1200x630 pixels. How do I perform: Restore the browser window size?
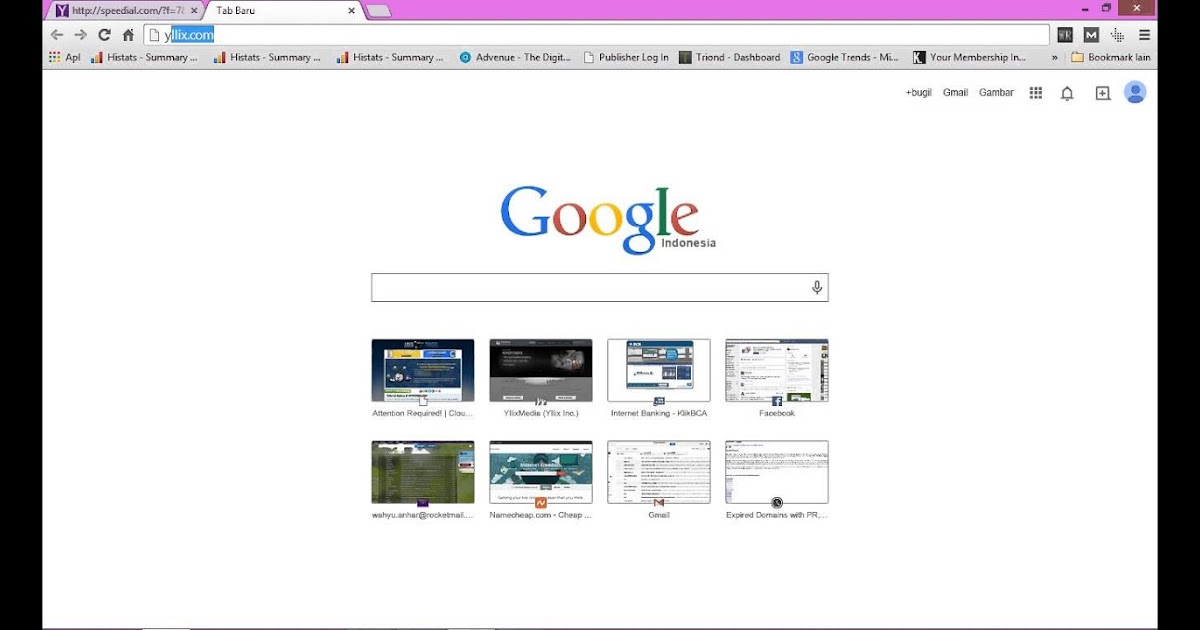1107,8
